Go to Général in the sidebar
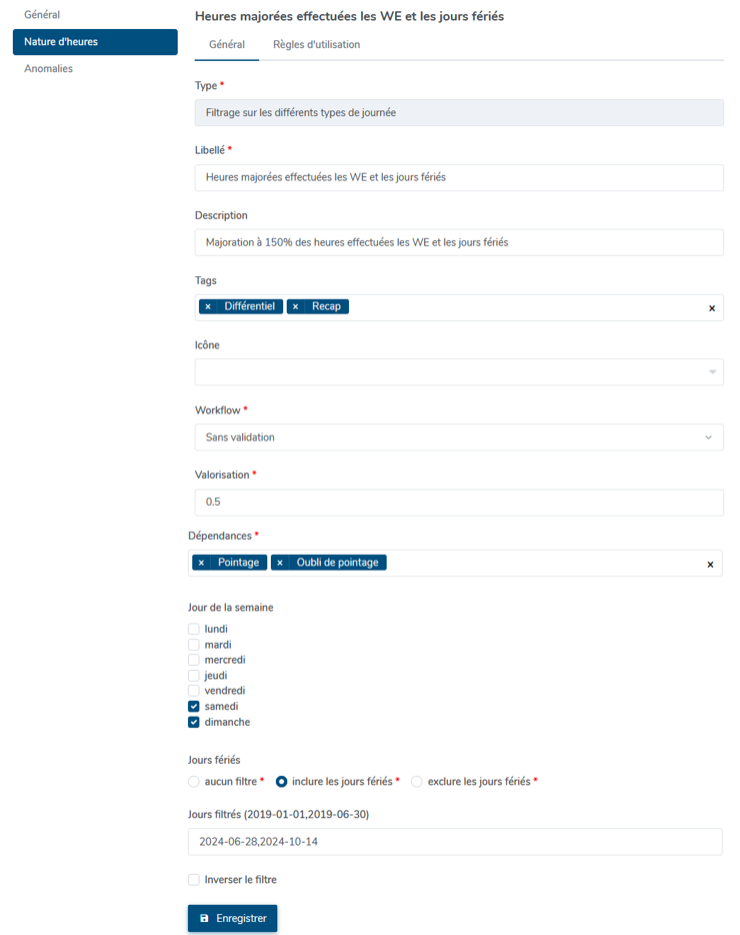Image resolution: width=740 pixels, height=935 pixels. coord(42,14)
